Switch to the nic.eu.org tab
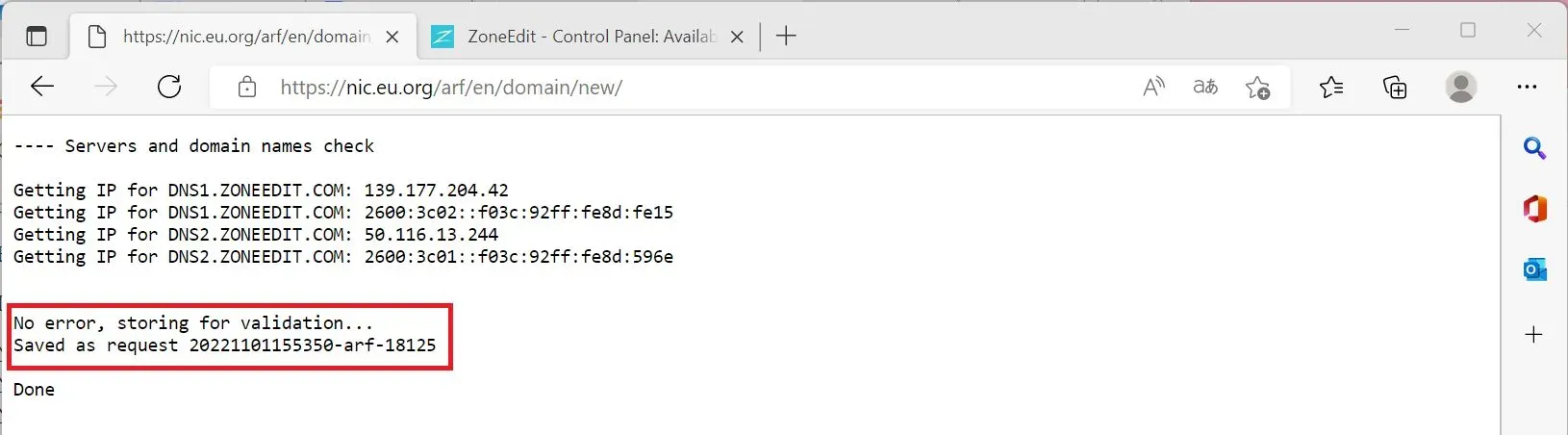1568x435 pixels. 245,37
